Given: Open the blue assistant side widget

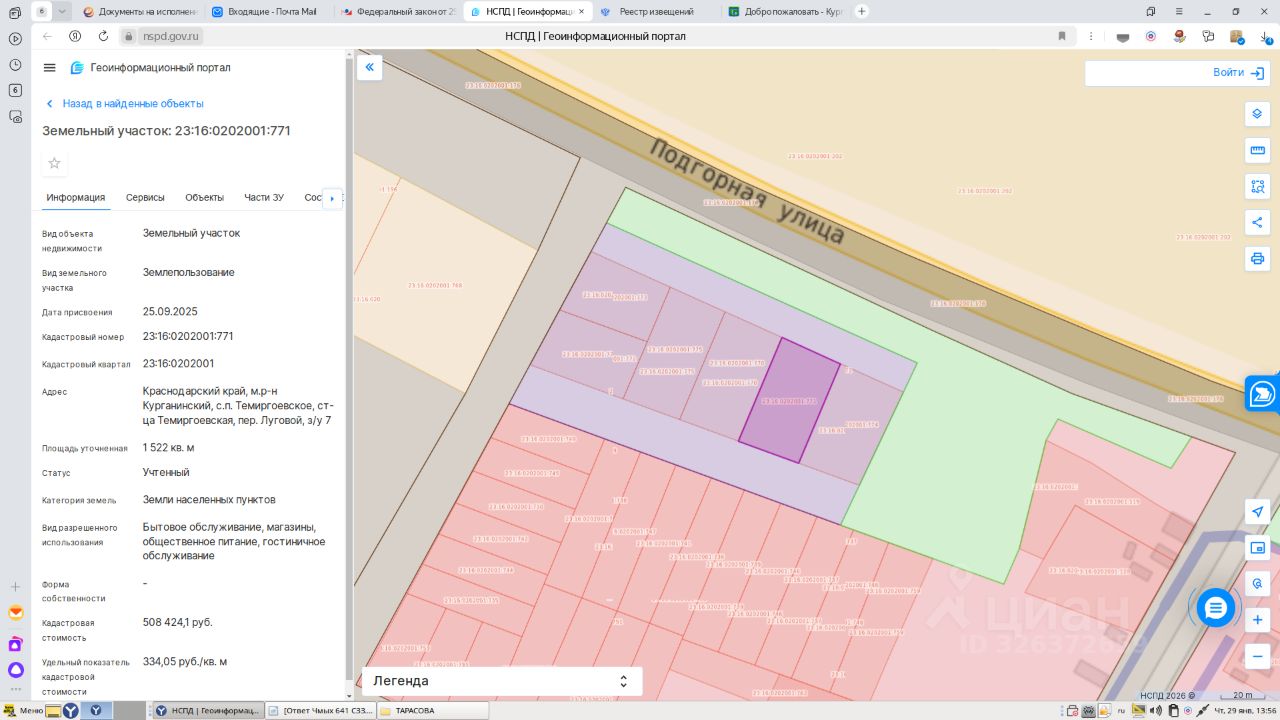Looking at the screenshot, I should click(x=1263, y=393).
